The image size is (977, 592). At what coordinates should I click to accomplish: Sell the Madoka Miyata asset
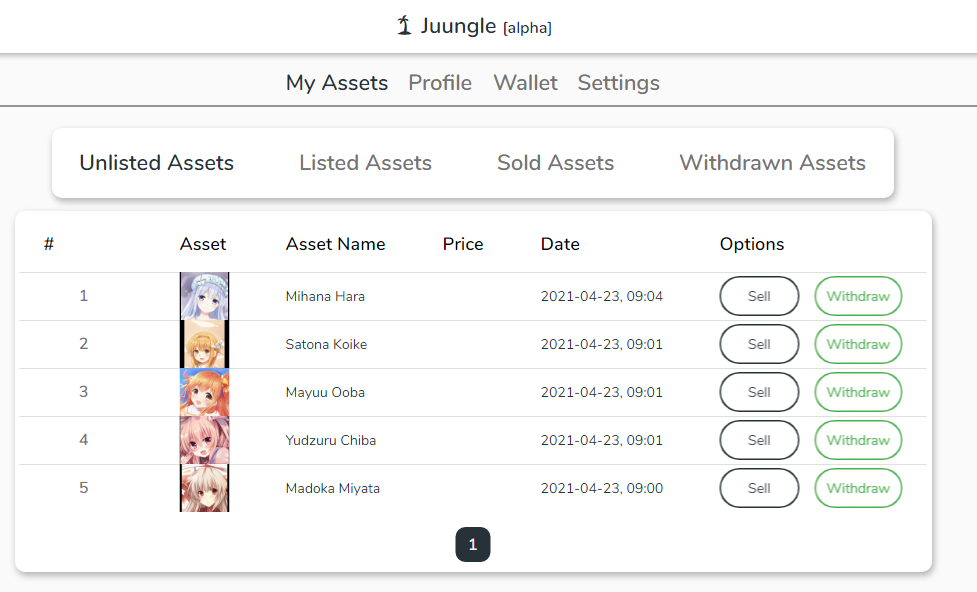[x=759, y=488]
